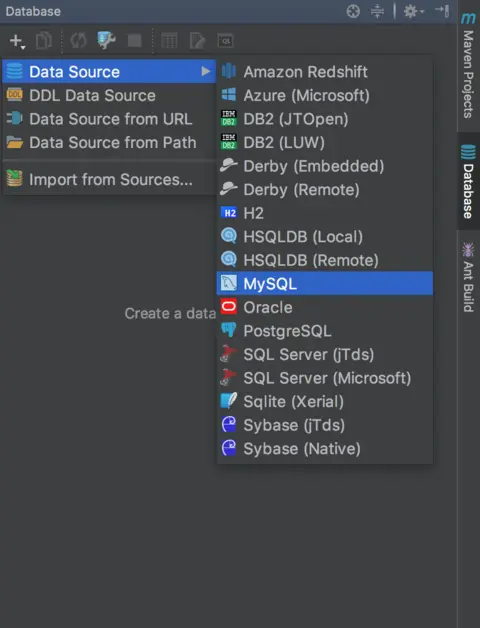Choose PostgreSQL from the list
Image resolution: width=480 pixels, height=628 pixels.
pyautogui.click(x=325, y=331)
